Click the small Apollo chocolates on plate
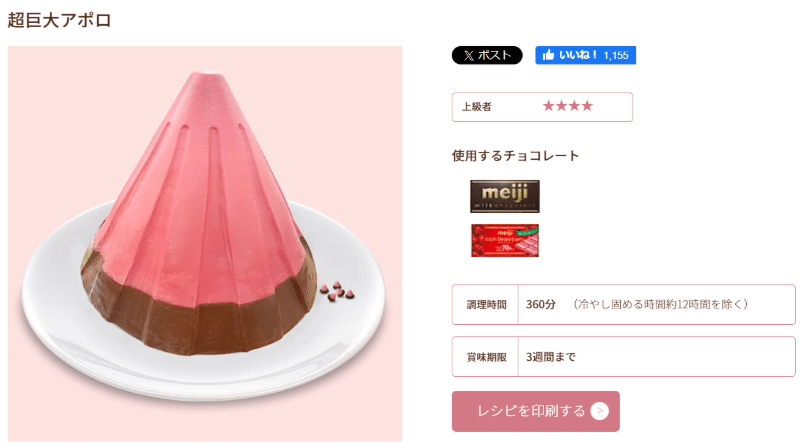 pos(337,291)
